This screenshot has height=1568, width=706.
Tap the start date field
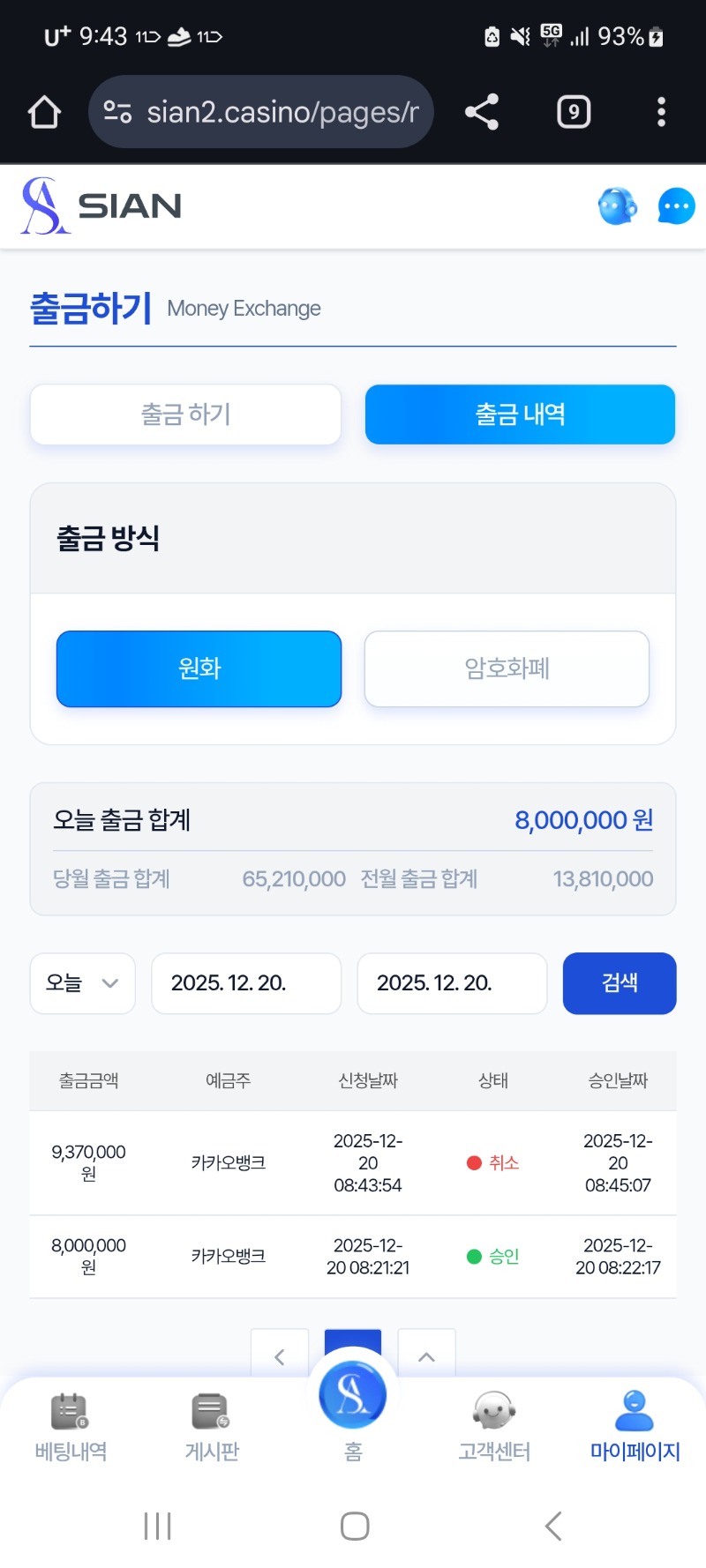coord(246,983)
